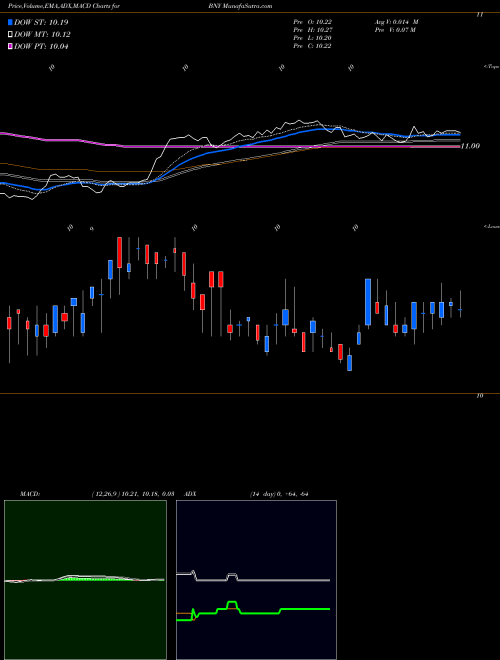Click the MACD "(12,26,9) 10.21, 10.18, 0.03" values
This screenshot has width=500, height=660.
point(133,494)
